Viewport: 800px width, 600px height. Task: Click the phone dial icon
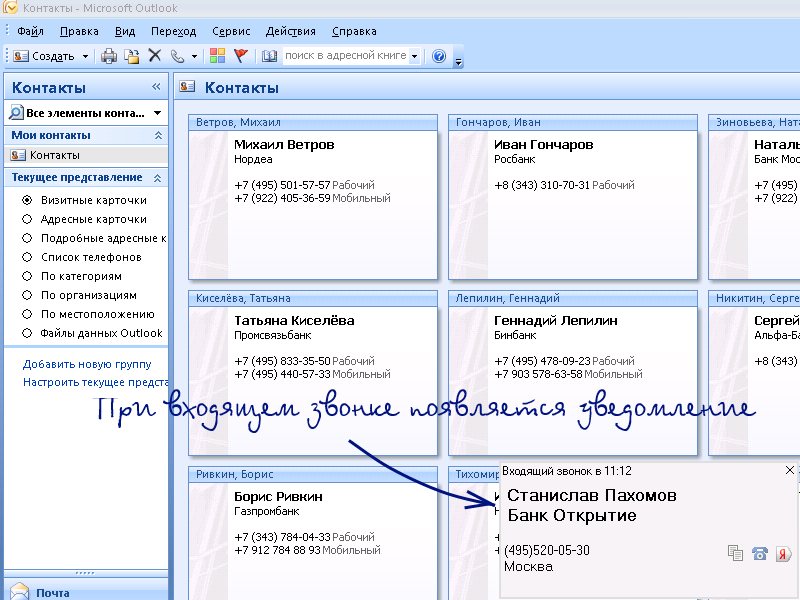(177, 56)
